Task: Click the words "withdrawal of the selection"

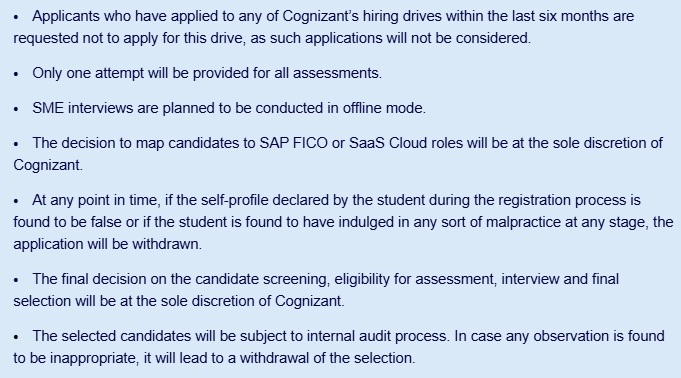Action: 327,358
